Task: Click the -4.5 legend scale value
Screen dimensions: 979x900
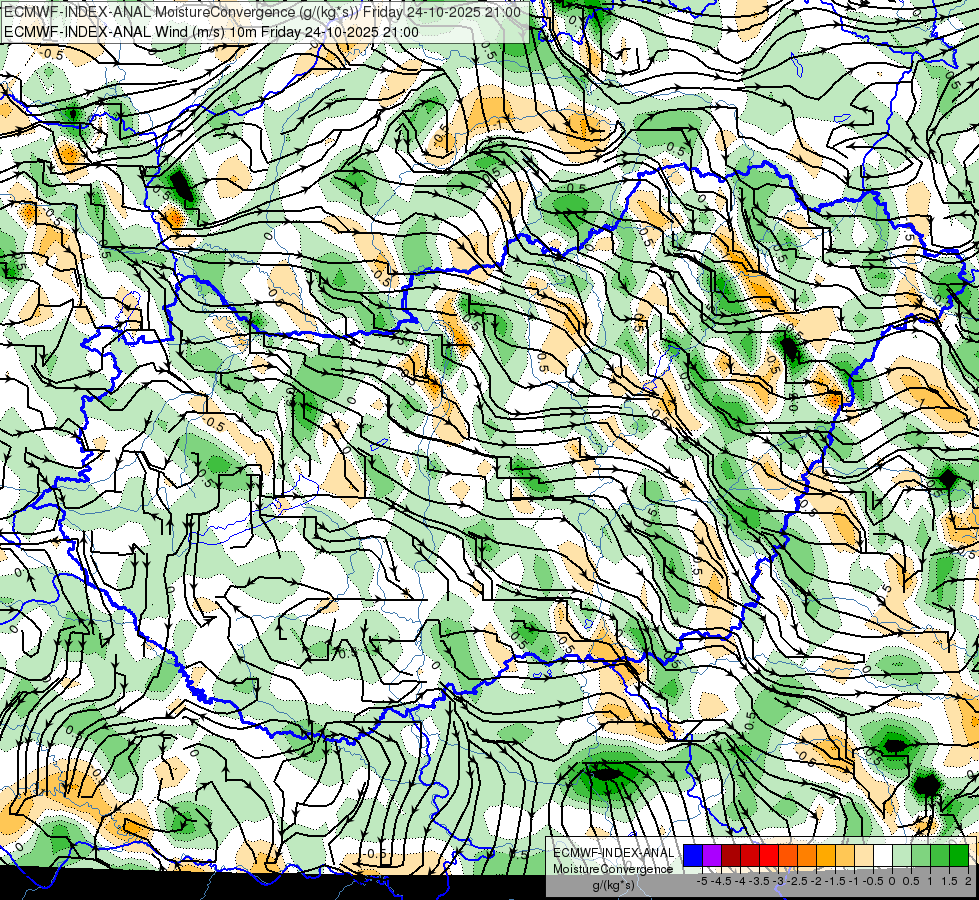Action: pos(722,881)
